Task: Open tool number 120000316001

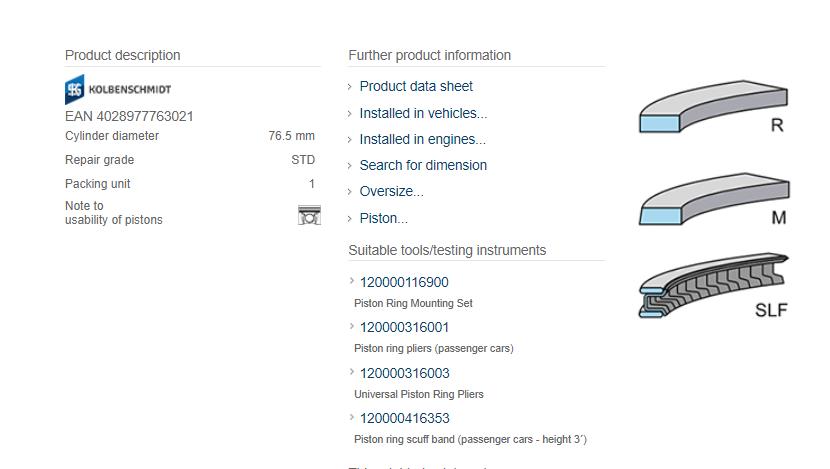Action: coord(404,327)
